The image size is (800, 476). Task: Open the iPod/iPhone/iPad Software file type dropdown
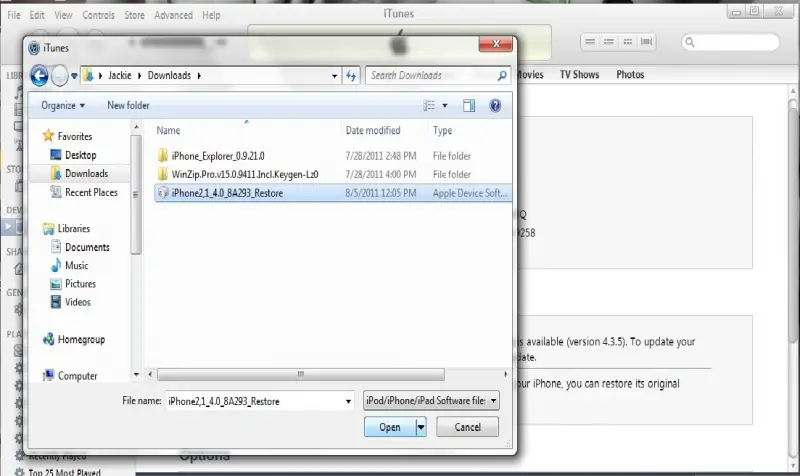tap(431, 400)
